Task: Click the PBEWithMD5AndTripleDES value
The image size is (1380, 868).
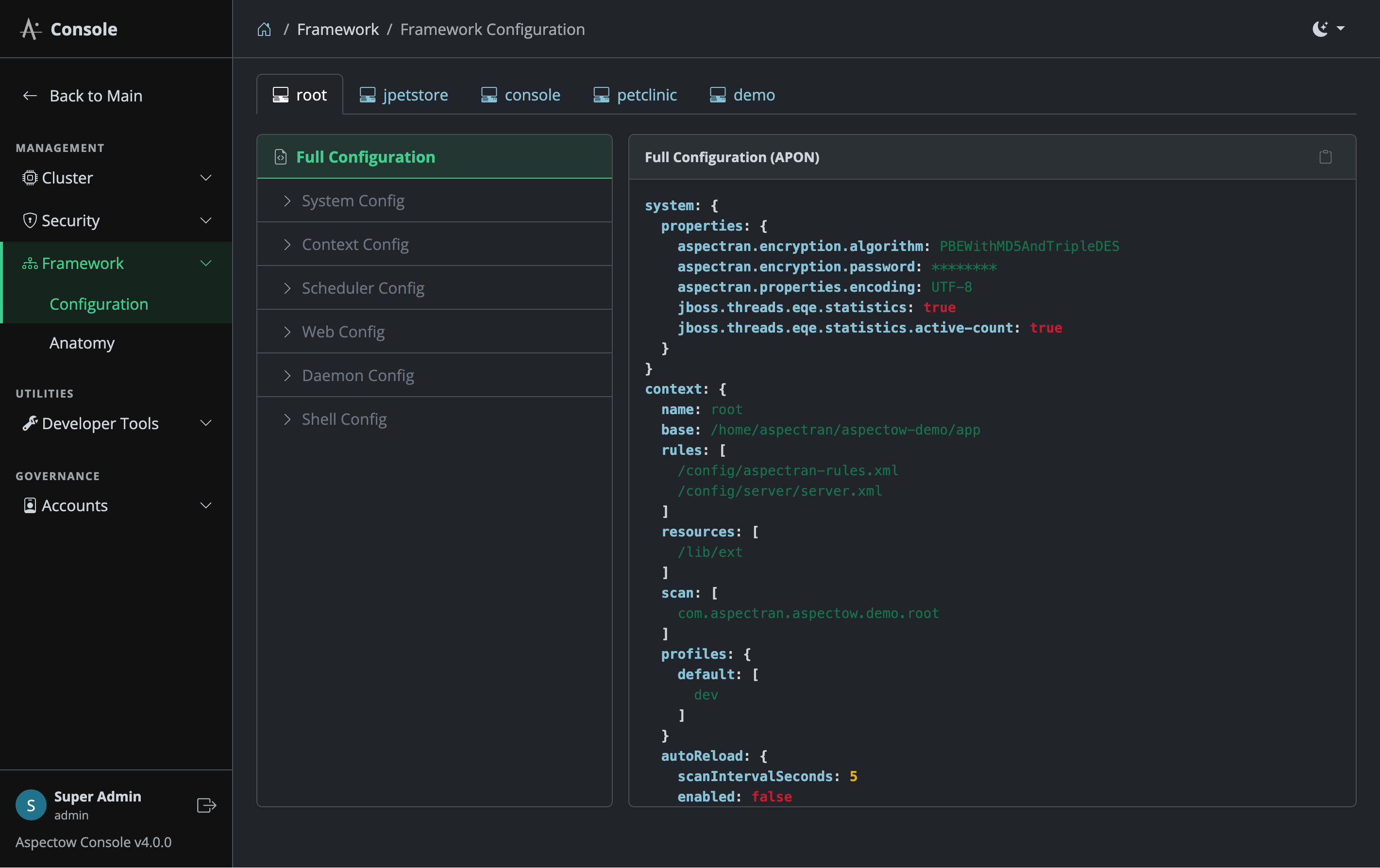Action: click(x=1029, y=246)
